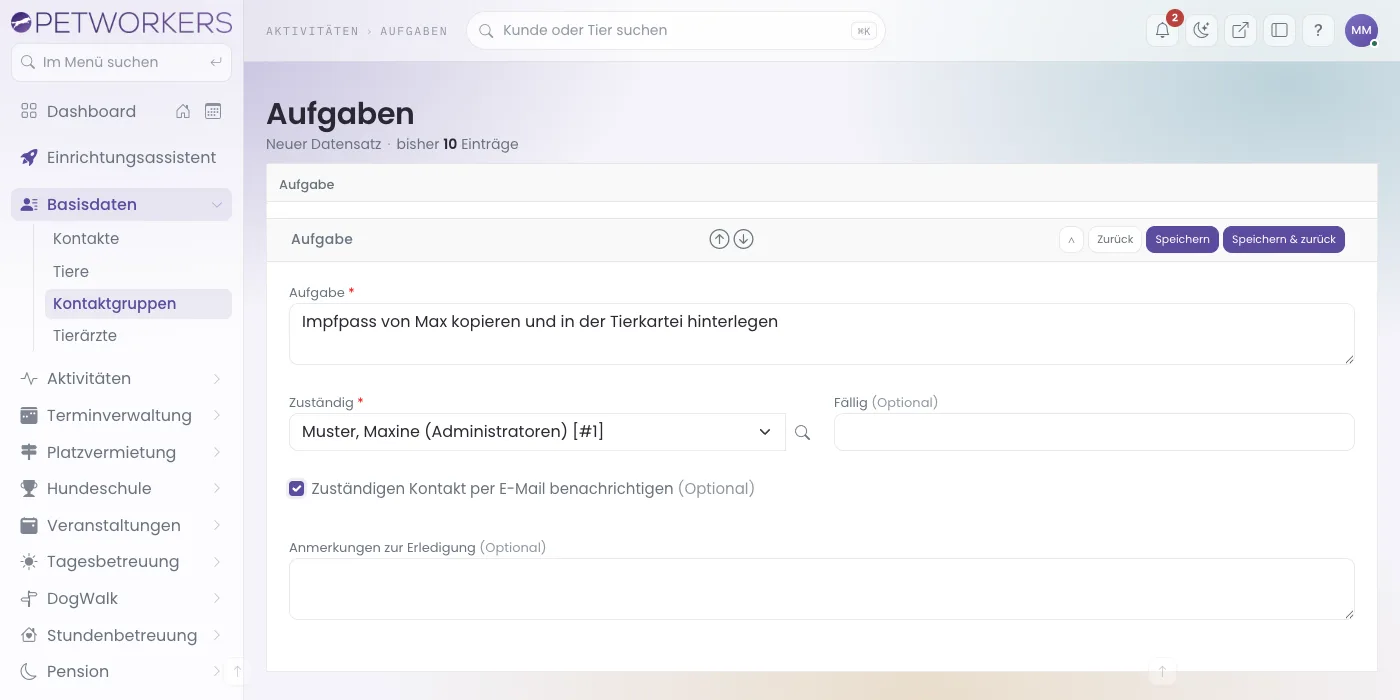Click AKTIVITÄTEN breadcrumb link
The height and width of the screenshot is (700, 1400).
[x=312, y=31]
